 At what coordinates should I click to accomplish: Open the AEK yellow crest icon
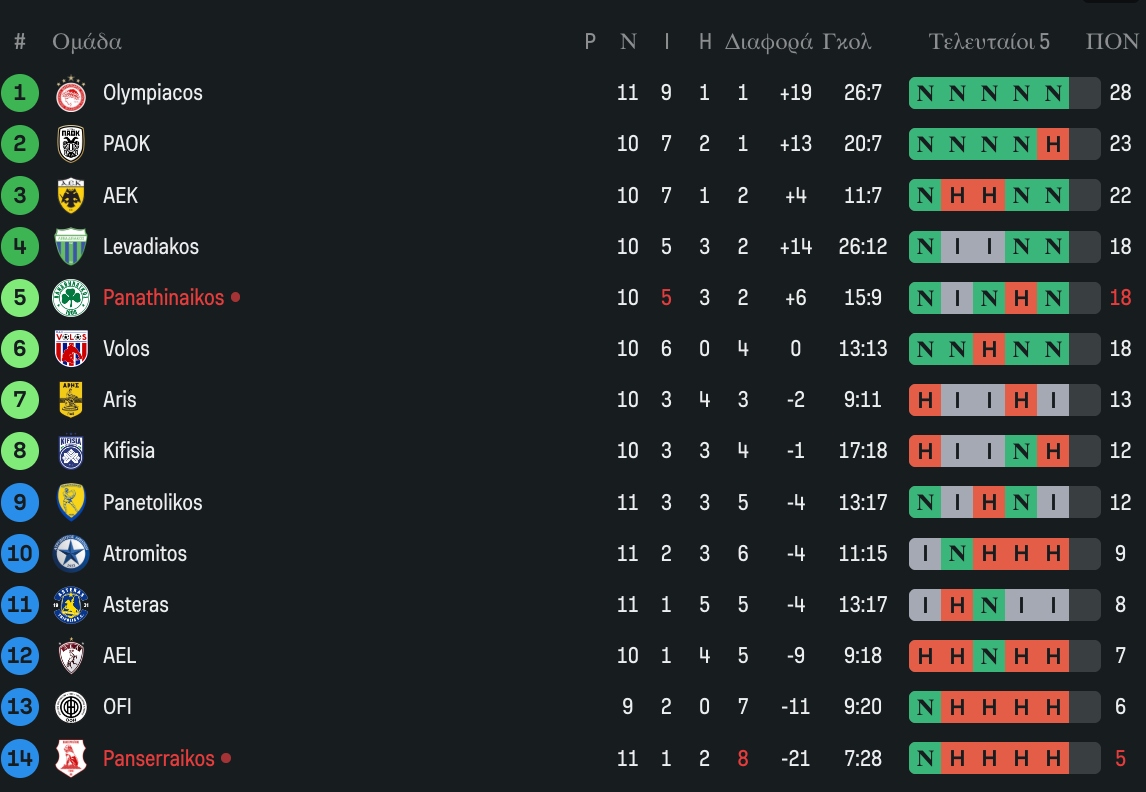tap(71, 196)
